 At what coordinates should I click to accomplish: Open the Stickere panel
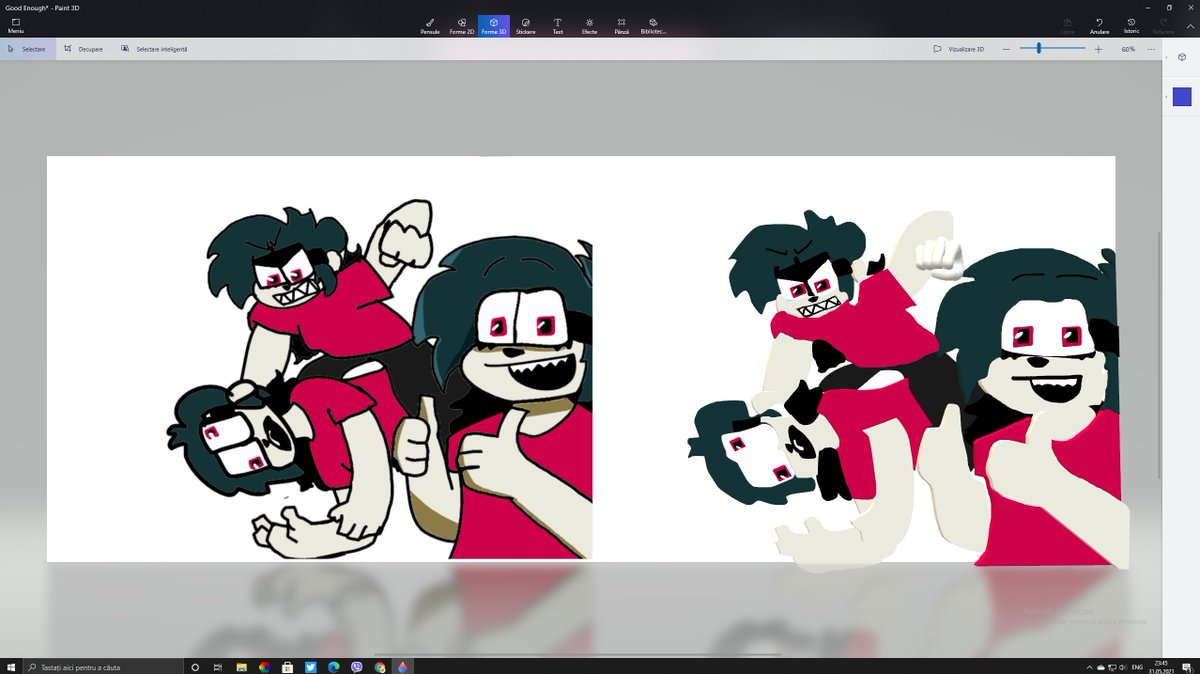(x=526, y=26)
